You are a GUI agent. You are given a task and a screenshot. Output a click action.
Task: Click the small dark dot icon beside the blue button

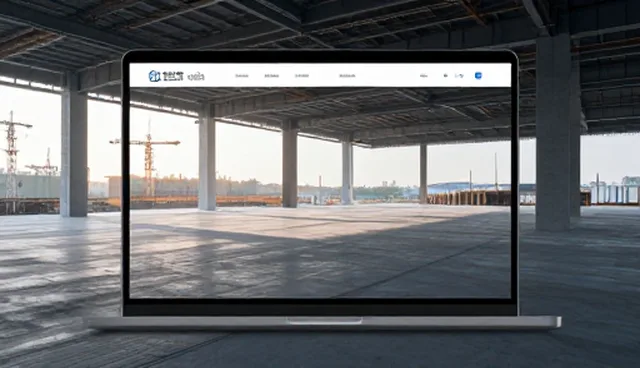[x=445, y=75]
